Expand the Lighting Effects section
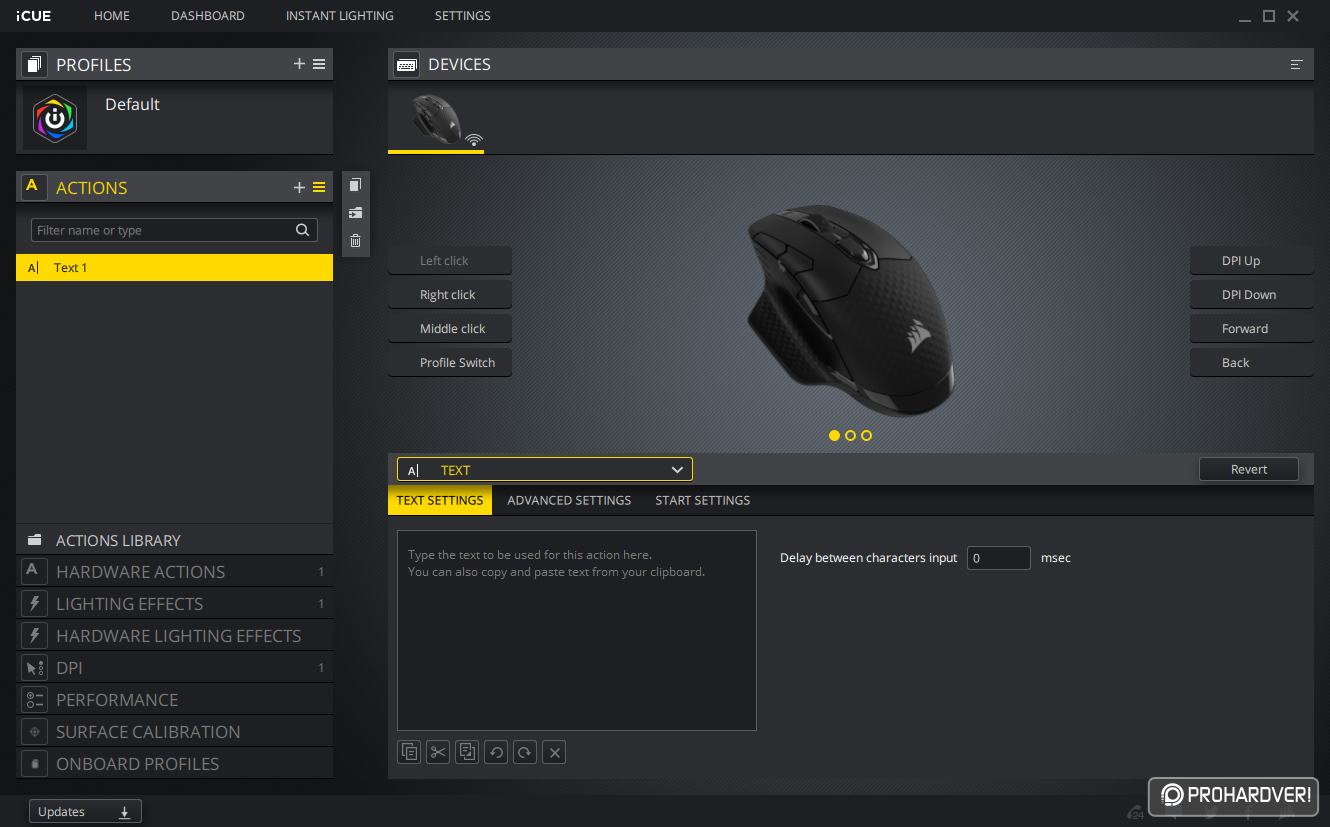Screen dimensions: 1330x827 pos(174,604)
